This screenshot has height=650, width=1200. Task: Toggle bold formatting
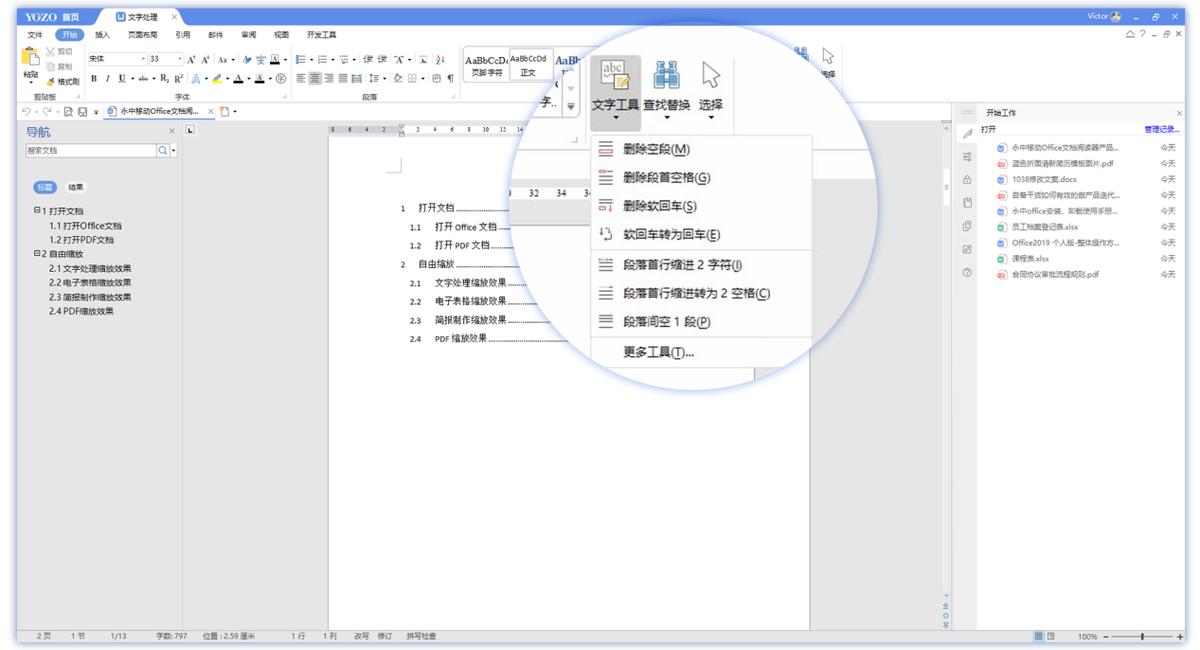pos(93,78)
